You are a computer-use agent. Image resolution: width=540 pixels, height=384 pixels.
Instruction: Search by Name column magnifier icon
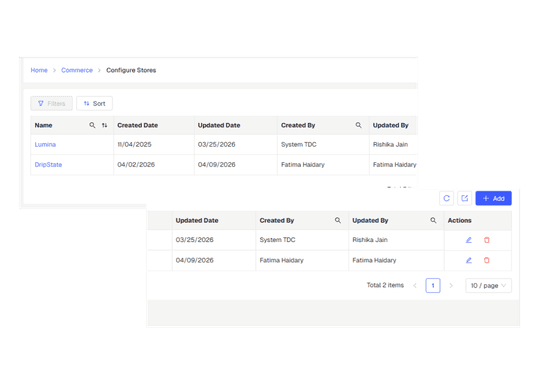92,125
